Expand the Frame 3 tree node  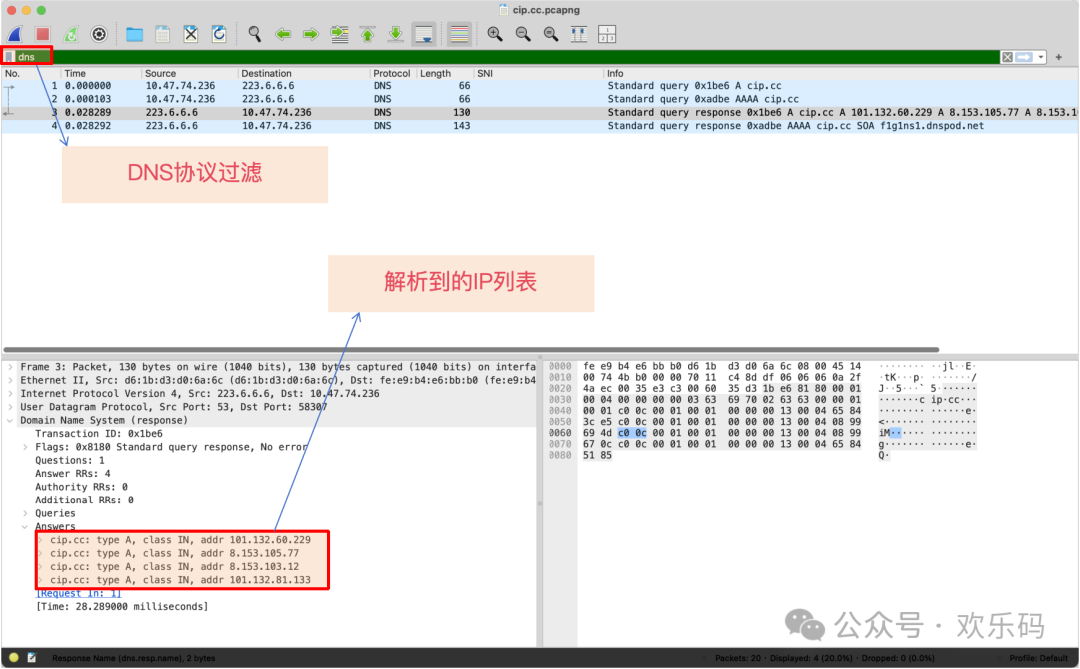(x=10, y=367)
